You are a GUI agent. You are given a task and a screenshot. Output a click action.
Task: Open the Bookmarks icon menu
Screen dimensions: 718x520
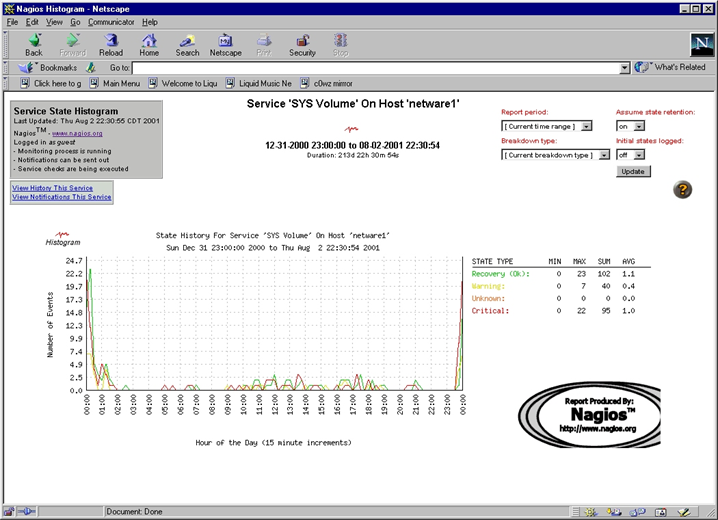coord(28,67)
